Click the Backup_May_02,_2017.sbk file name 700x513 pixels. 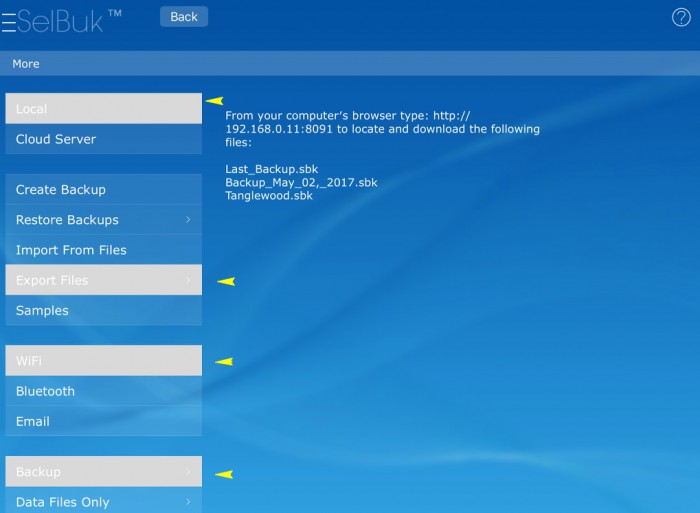(301, 182)
